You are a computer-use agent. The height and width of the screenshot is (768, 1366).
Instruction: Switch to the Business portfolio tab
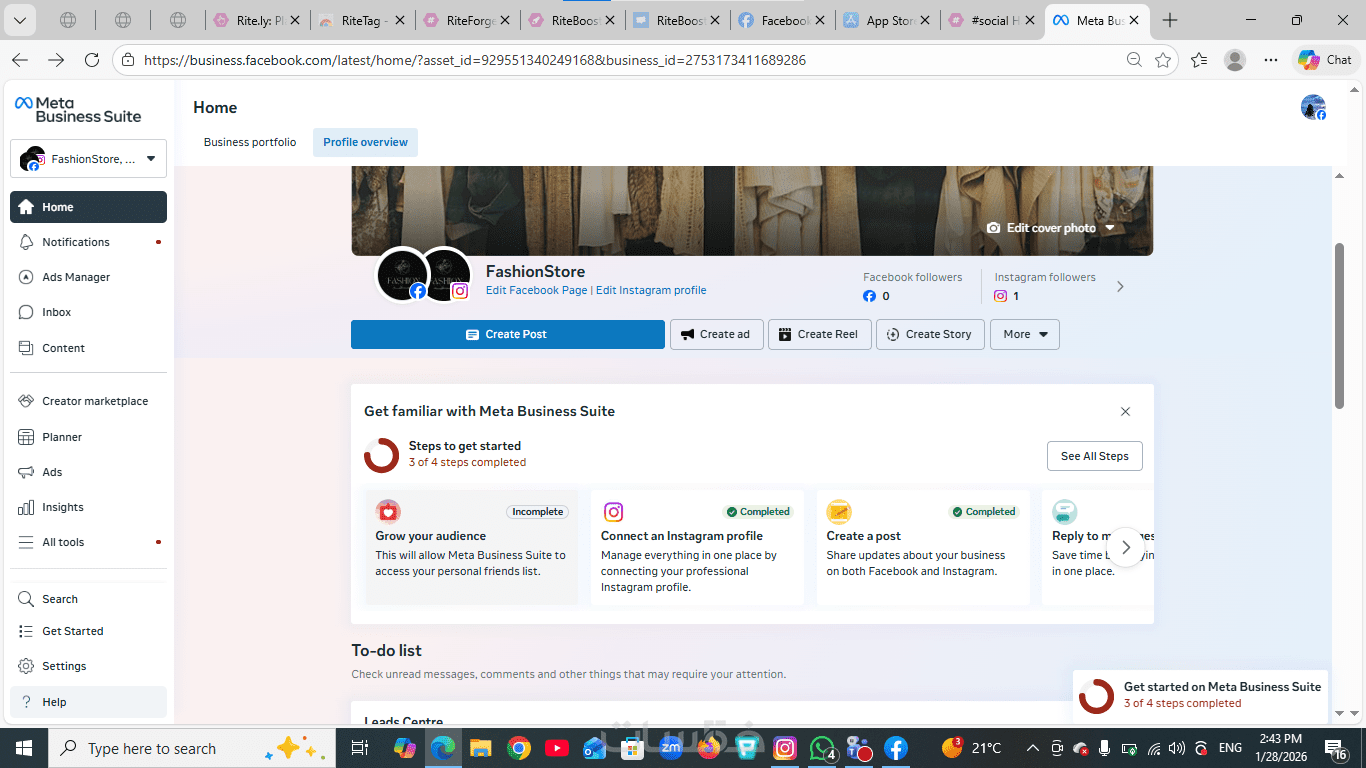click(250, 142)
